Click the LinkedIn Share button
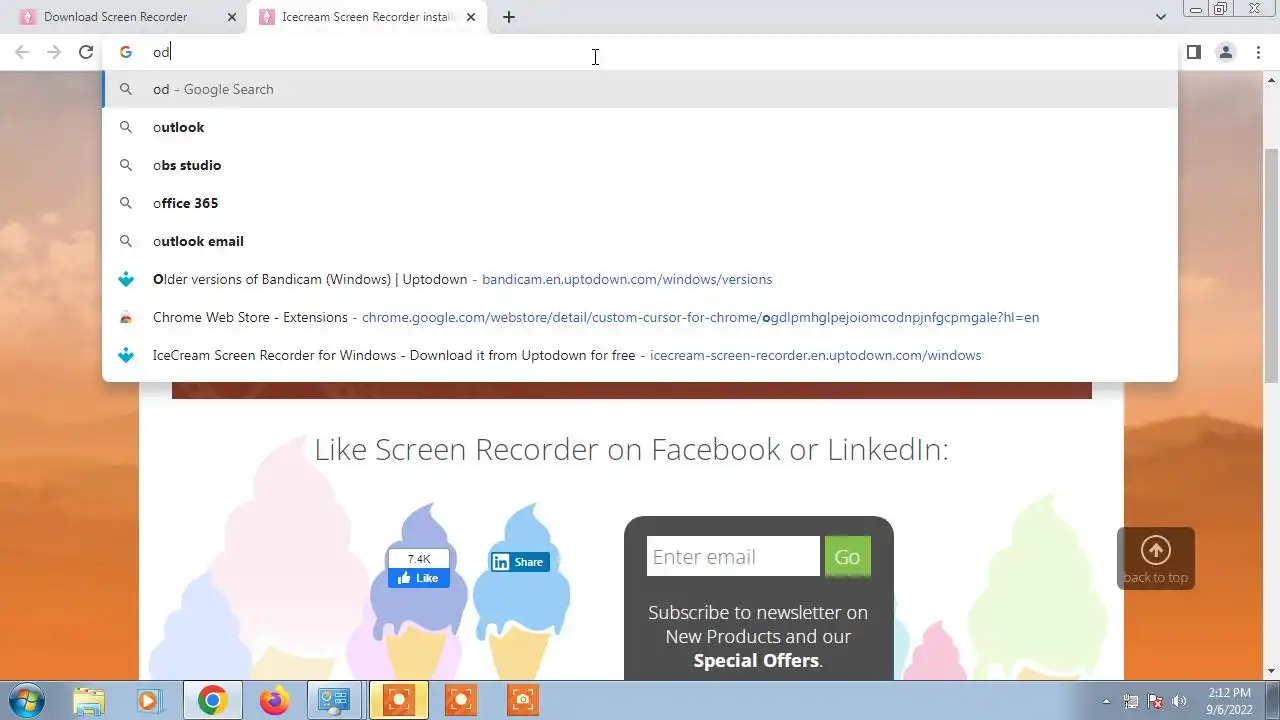Image resolution: width=1280 pixels, height=720 pixels. (518, 562)
